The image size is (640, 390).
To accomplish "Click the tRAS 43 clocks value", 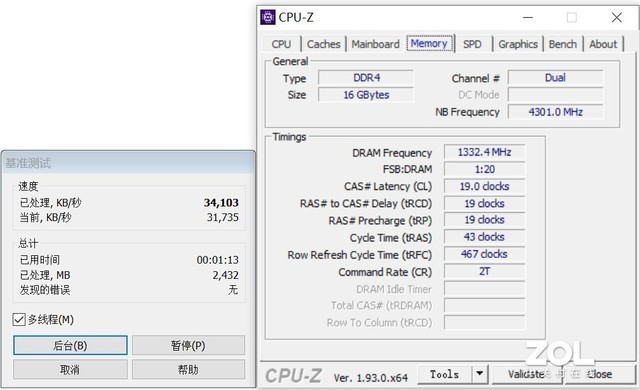I will click(484, 237).
